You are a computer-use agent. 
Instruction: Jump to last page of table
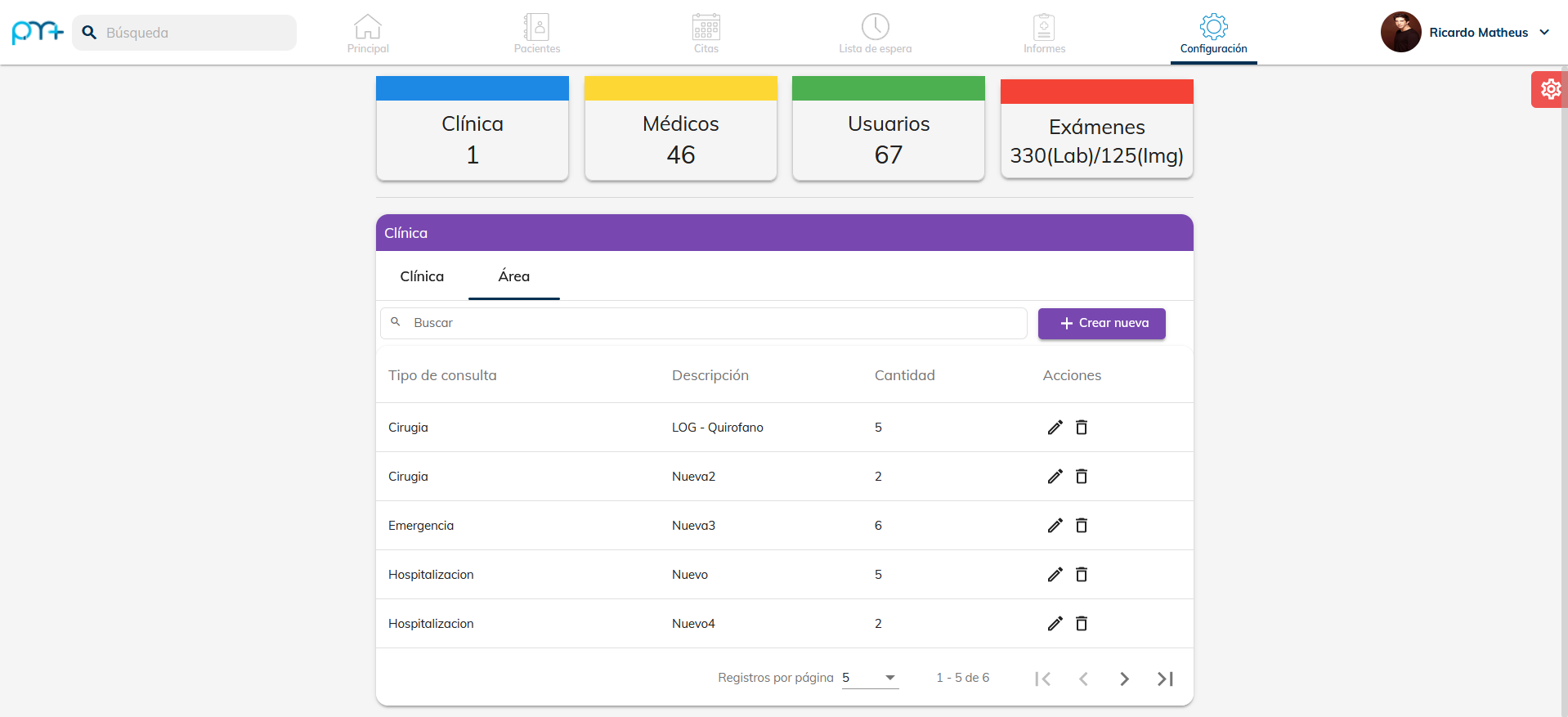pyautogui.click(x=1165, y=679)
